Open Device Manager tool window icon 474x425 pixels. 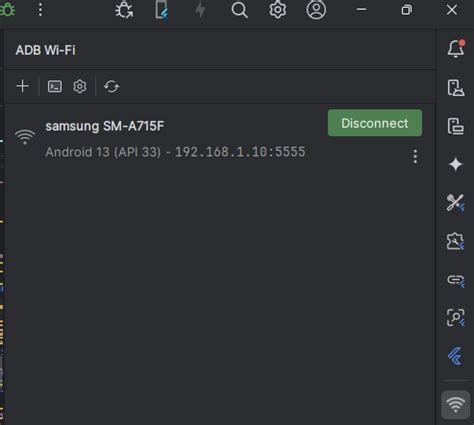pyautogui.click(x=455, y=88)
